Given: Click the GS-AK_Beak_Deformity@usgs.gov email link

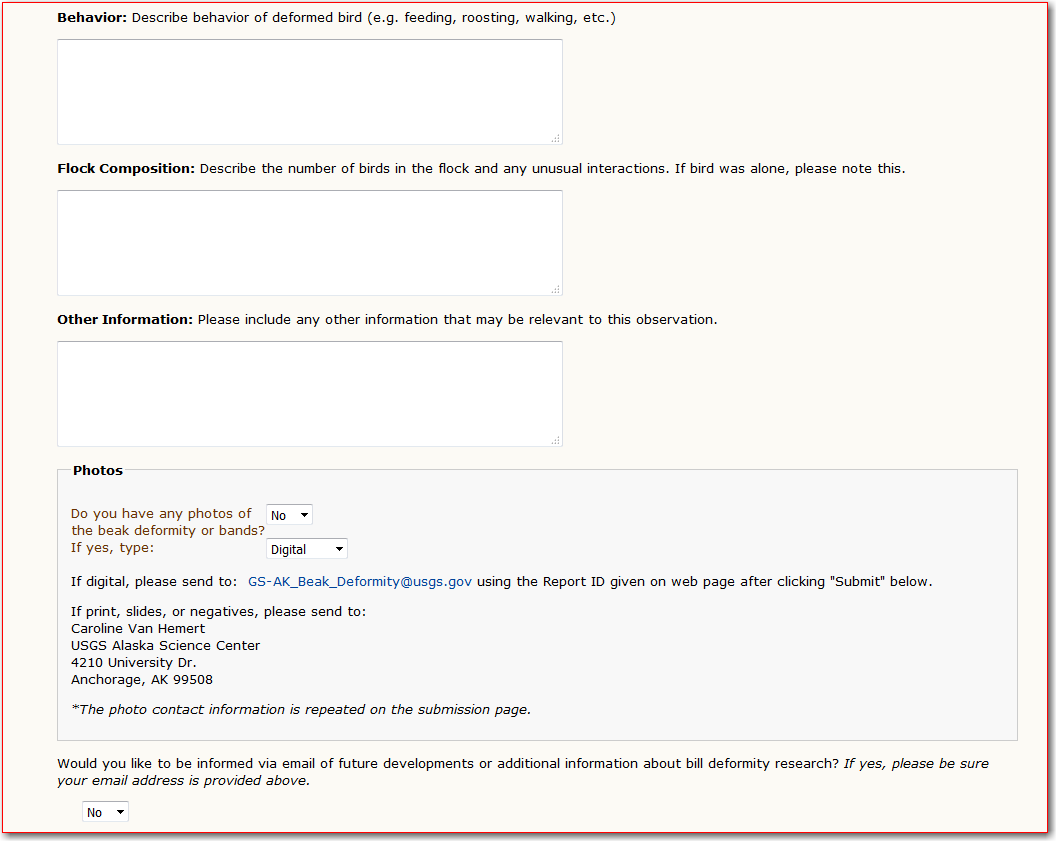Looking at the screenshot, I should coord(360,581).
